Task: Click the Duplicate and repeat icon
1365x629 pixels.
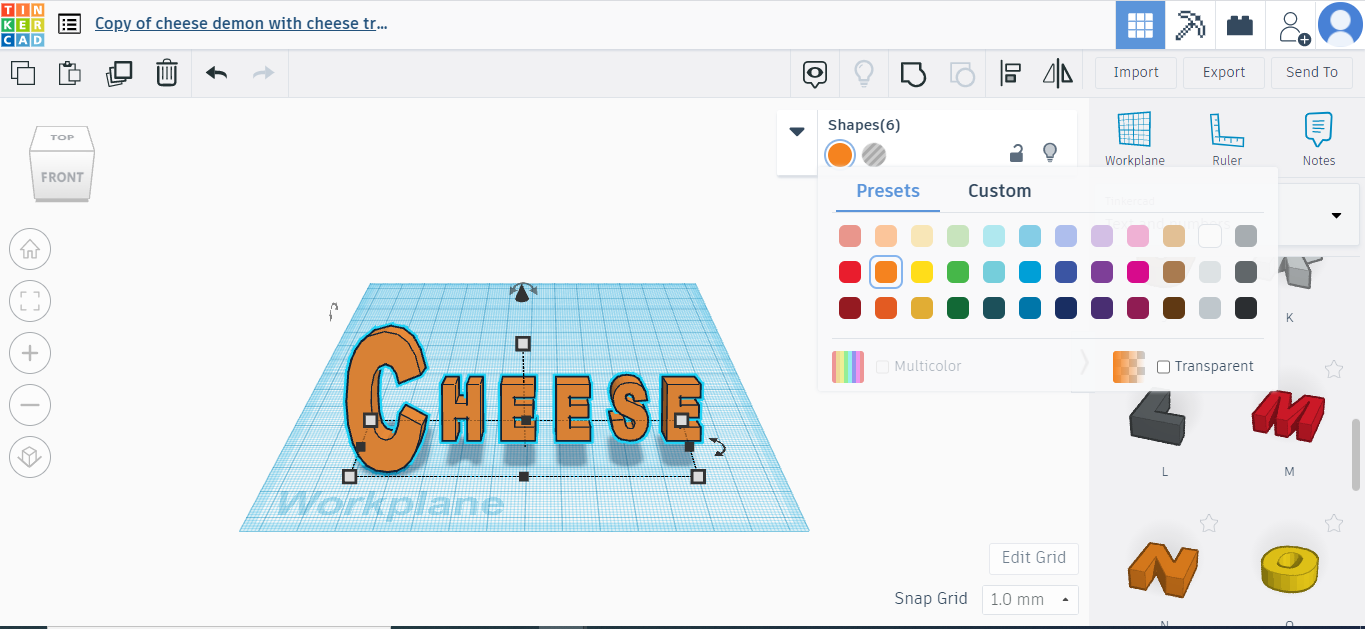Action: click(x=119, y=73)
